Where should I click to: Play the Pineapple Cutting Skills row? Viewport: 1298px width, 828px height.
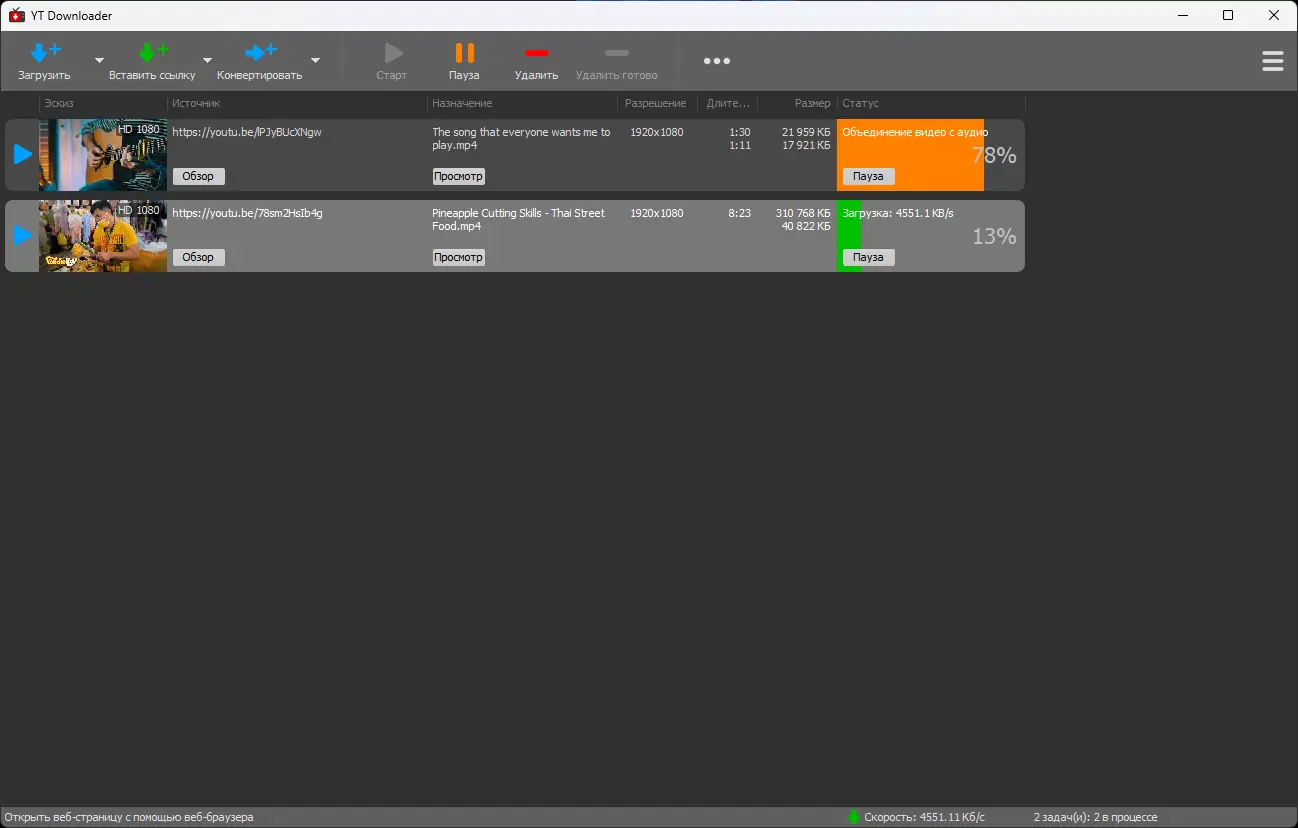[23, 235]
